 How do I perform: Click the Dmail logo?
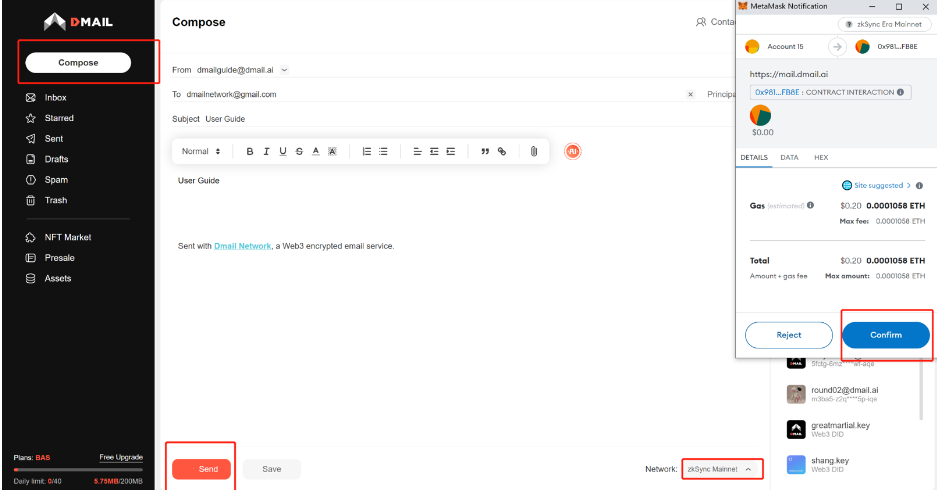click(78, 22)
